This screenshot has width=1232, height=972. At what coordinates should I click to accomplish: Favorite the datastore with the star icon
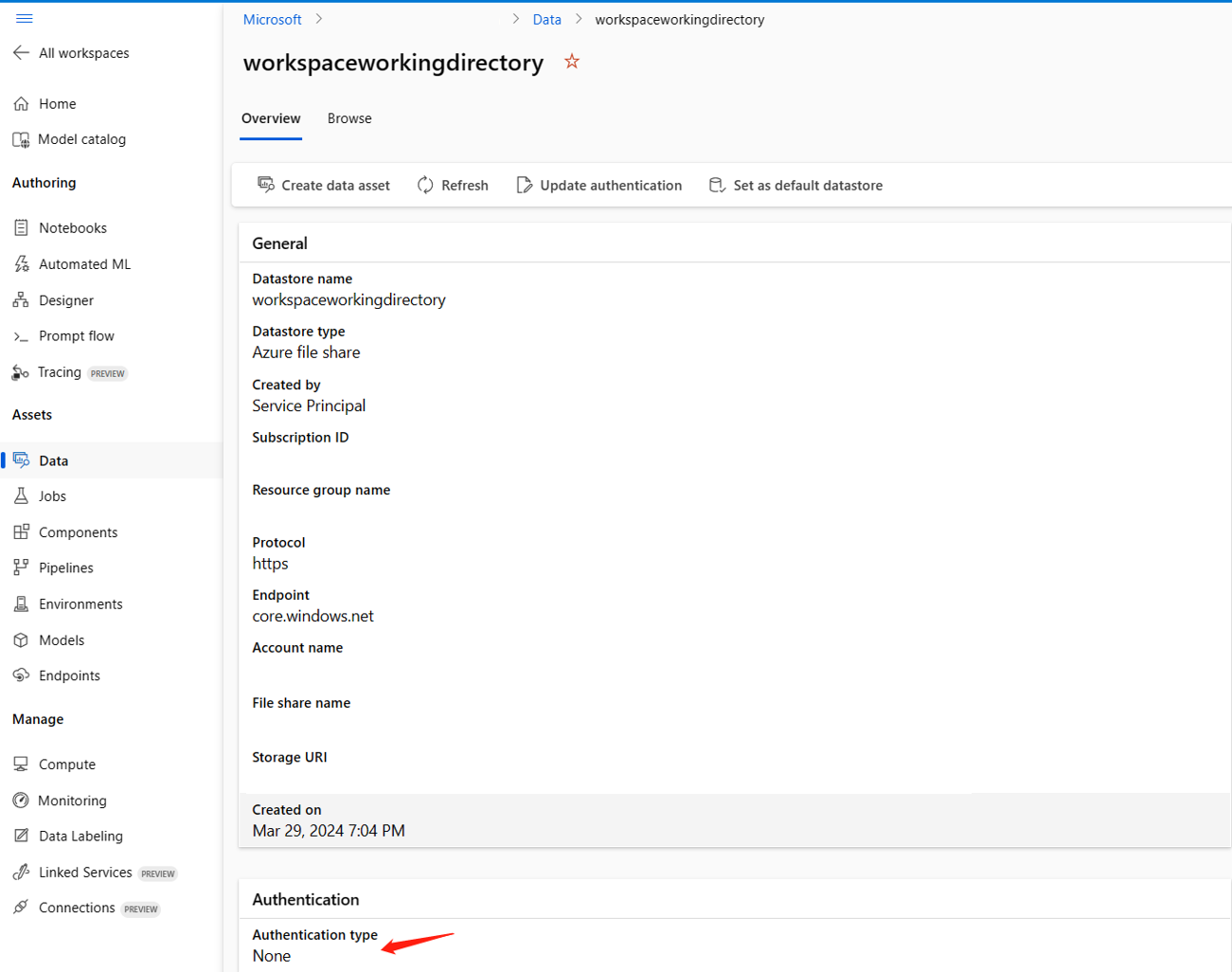point(572,62)
